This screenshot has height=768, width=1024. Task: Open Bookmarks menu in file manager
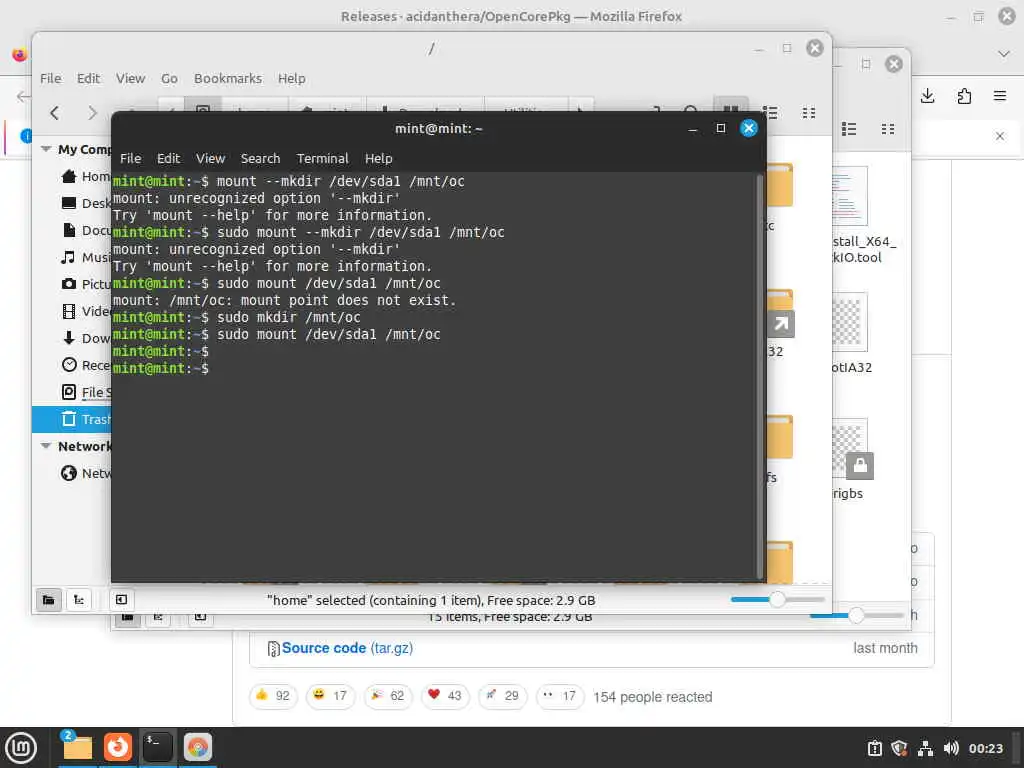228,78
